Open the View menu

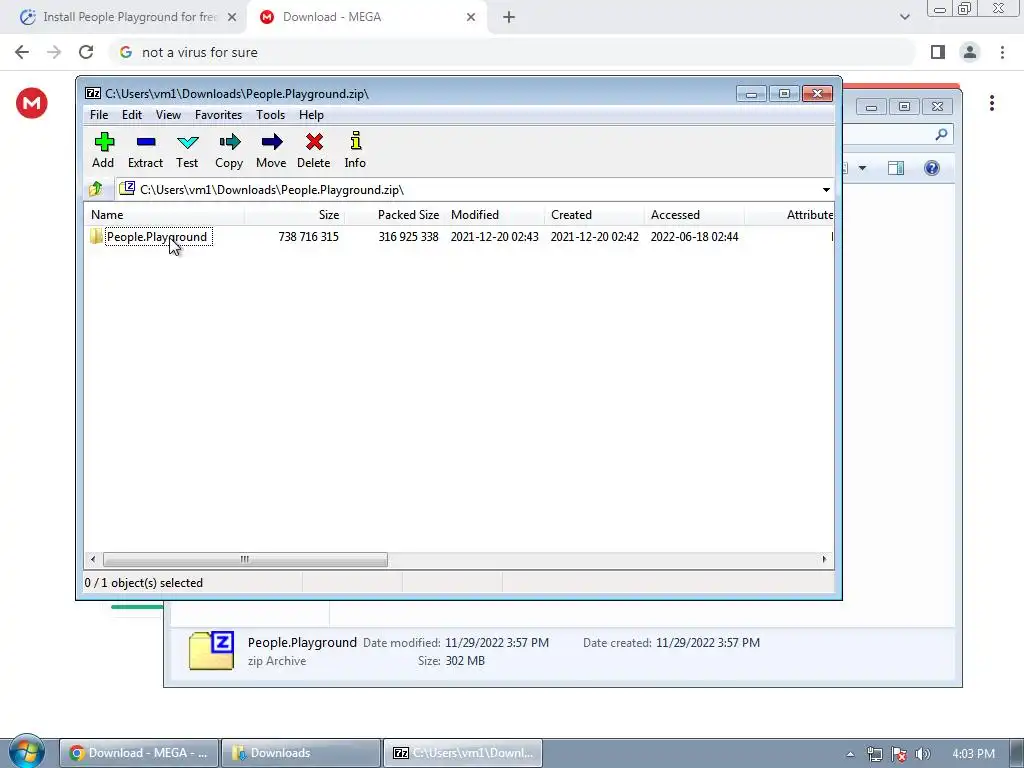click(168, 115)
